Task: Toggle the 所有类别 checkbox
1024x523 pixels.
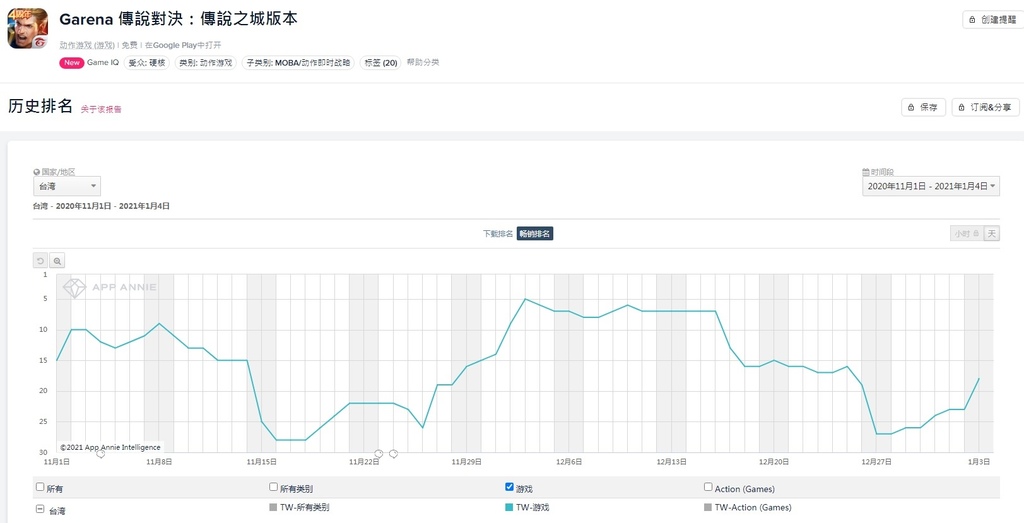Action: point(274,487)
